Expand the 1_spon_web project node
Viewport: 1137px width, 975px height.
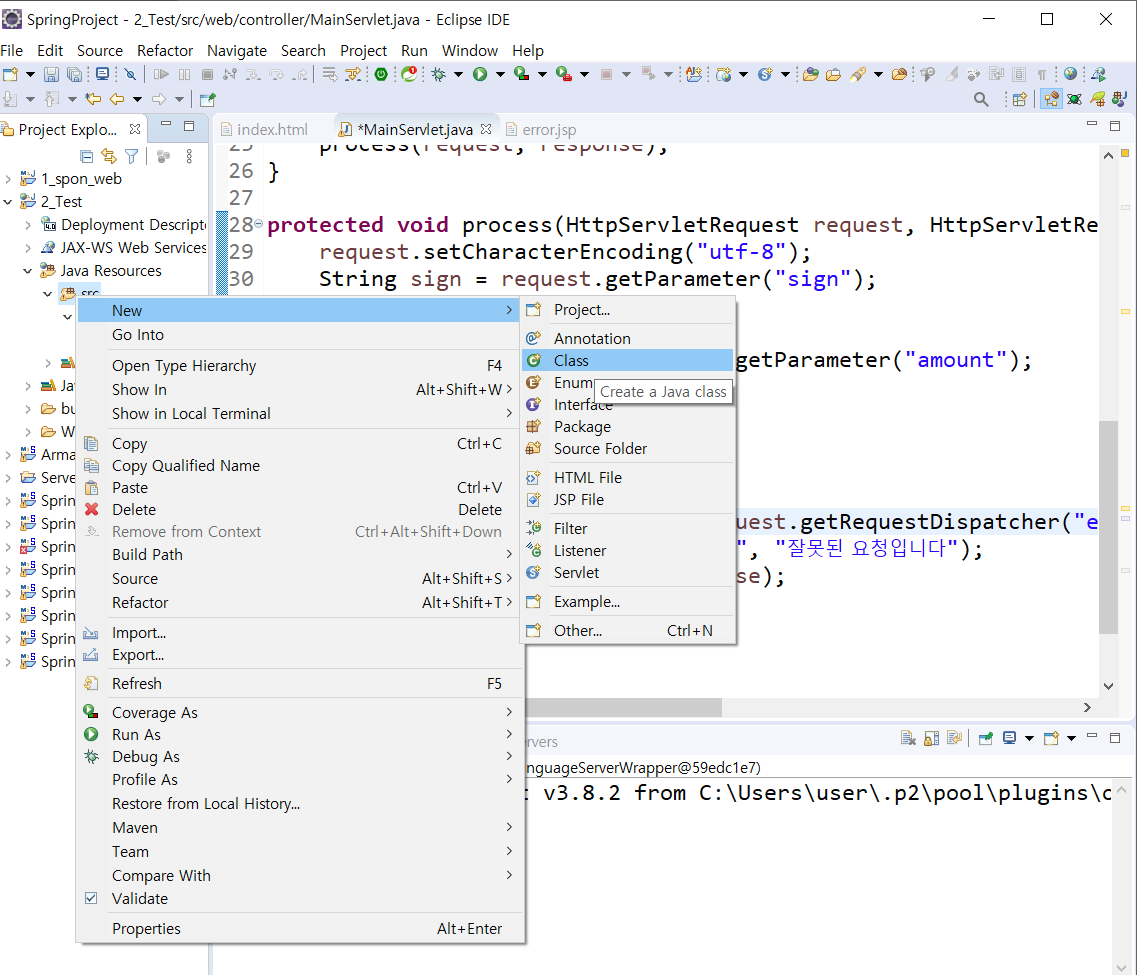pos(8,178)
